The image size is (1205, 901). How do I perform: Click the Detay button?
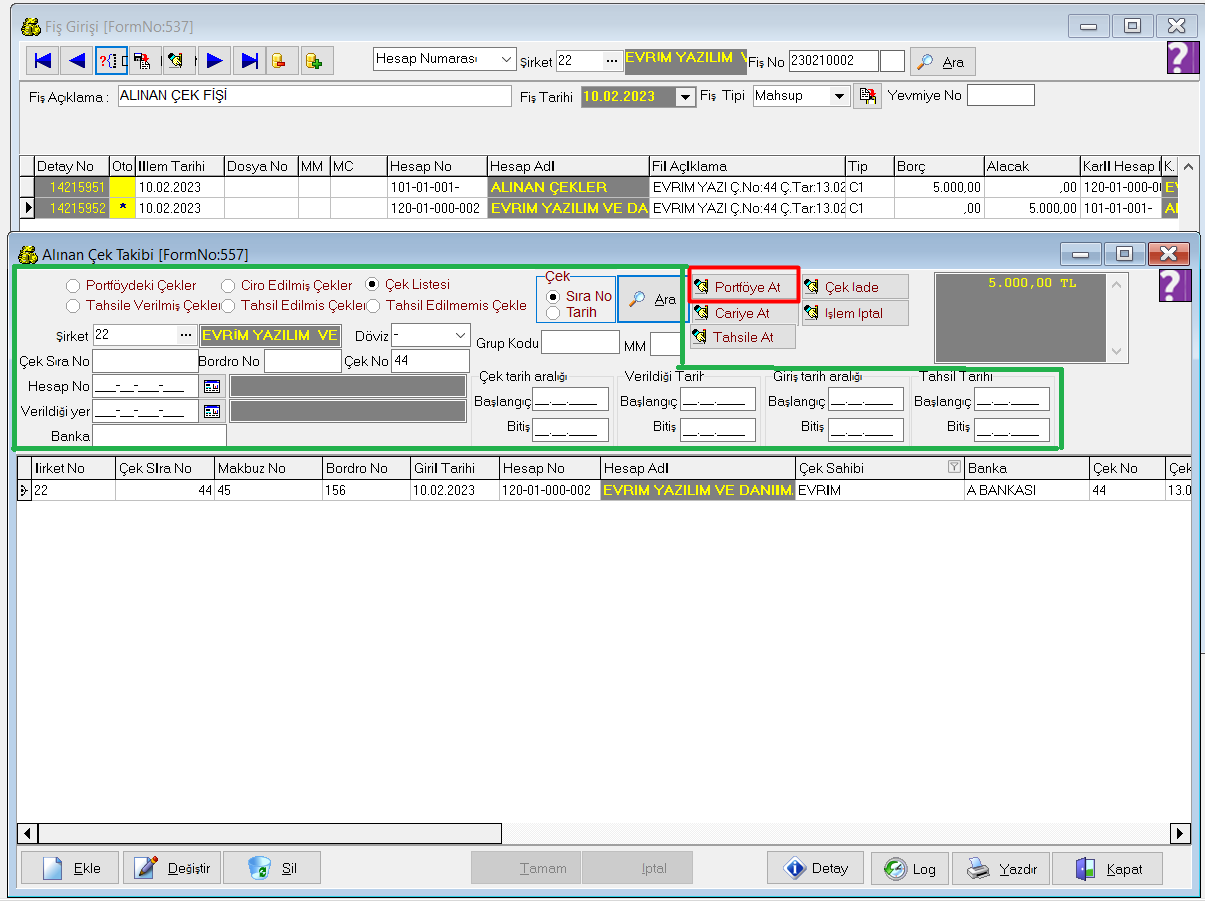[815, 868]
